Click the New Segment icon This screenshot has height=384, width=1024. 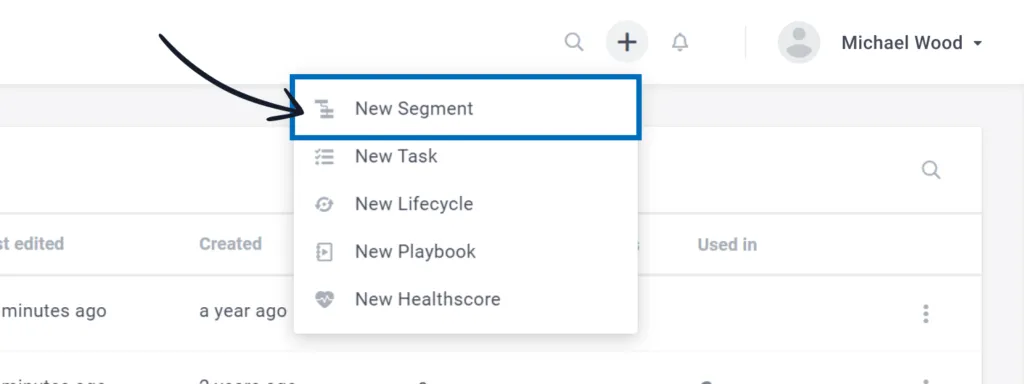pos(325,109)
